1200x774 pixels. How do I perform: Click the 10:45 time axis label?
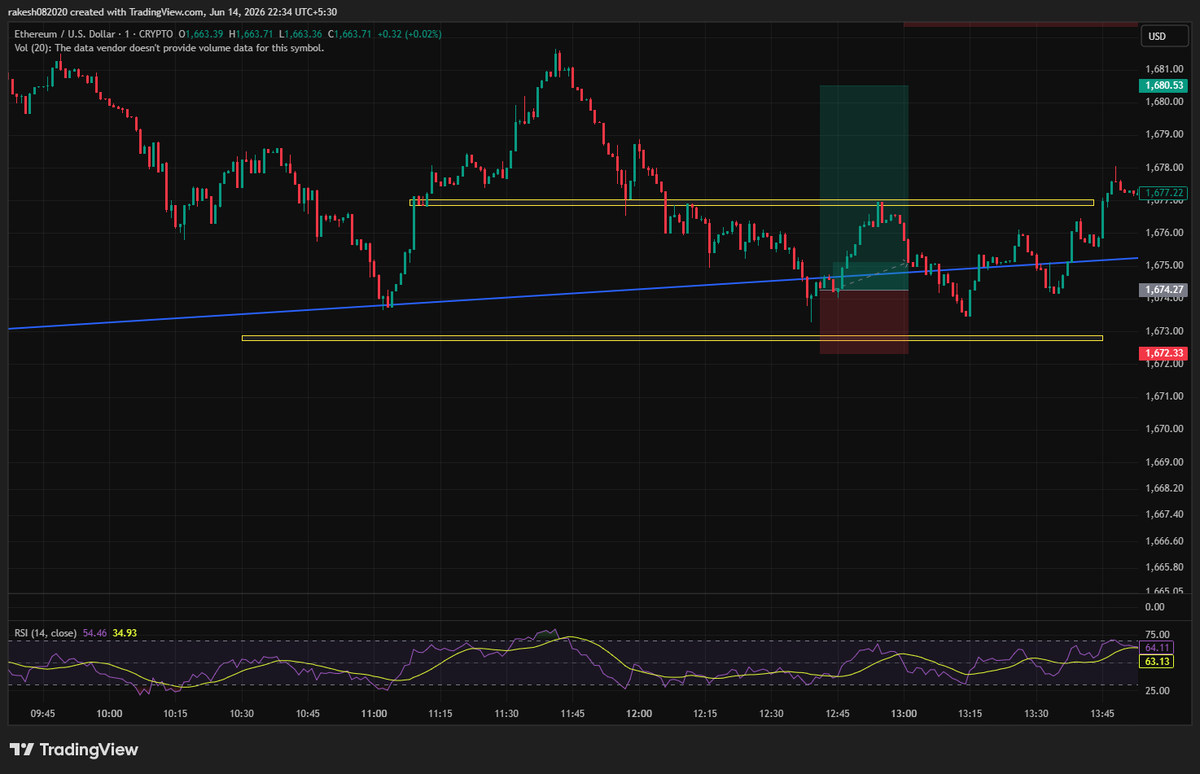coord(308,714)
